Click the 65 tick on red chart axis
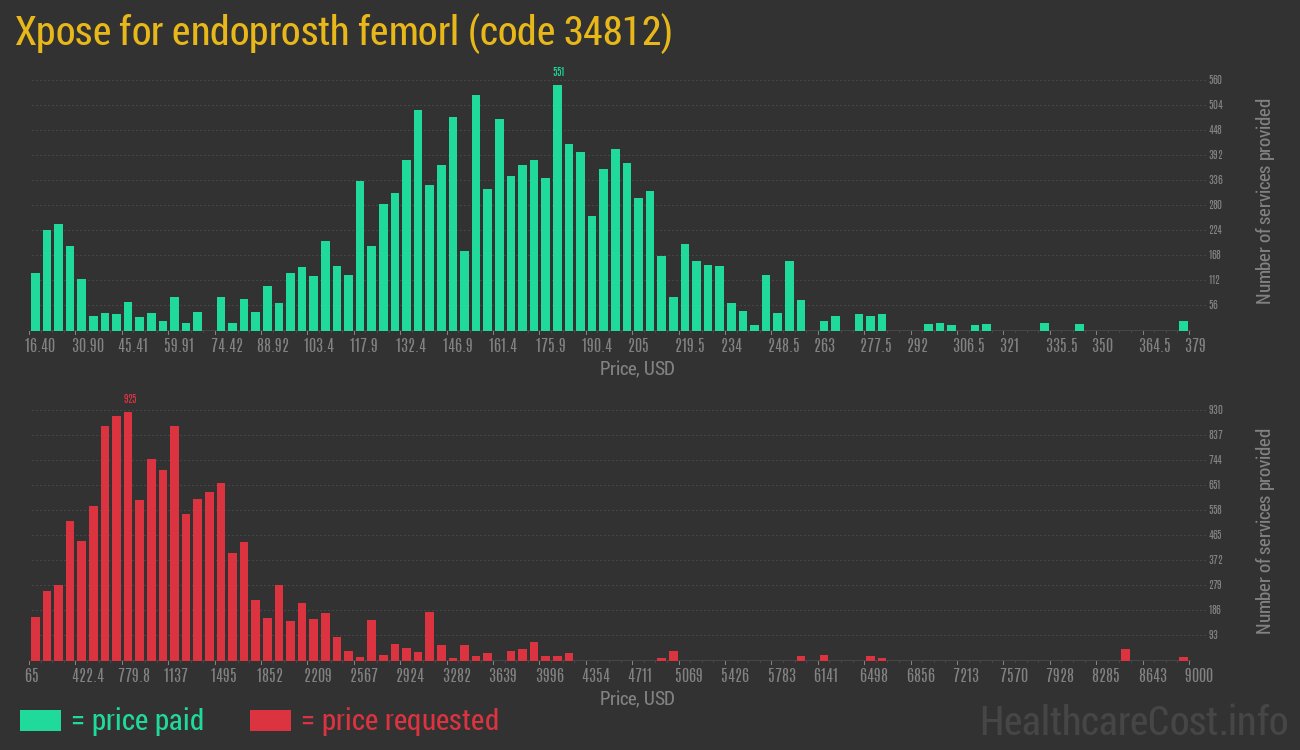The width and height of the screenshot is (1300, 750). pyautogui.click(x=32, y=676)
